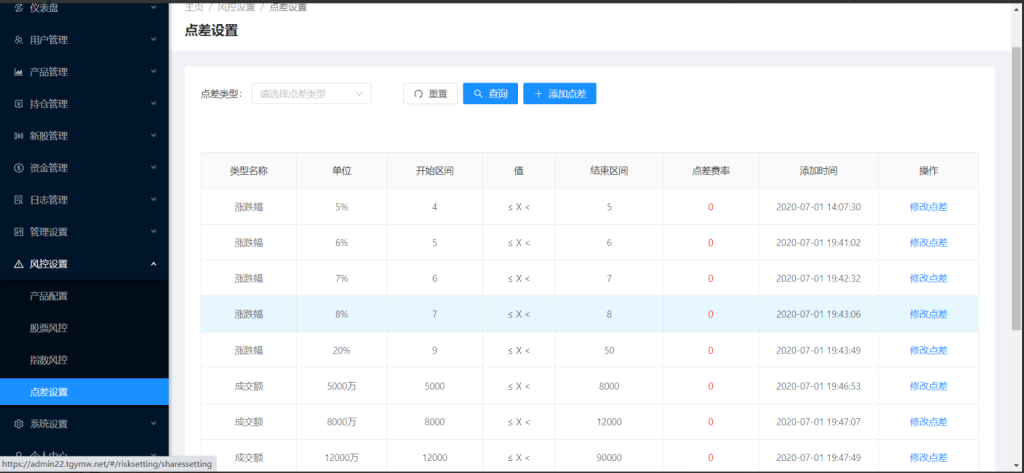Expand the 持仓管理 menu chevron
The height and width of the screenshot is (473, 1024).
click(153, 104)
